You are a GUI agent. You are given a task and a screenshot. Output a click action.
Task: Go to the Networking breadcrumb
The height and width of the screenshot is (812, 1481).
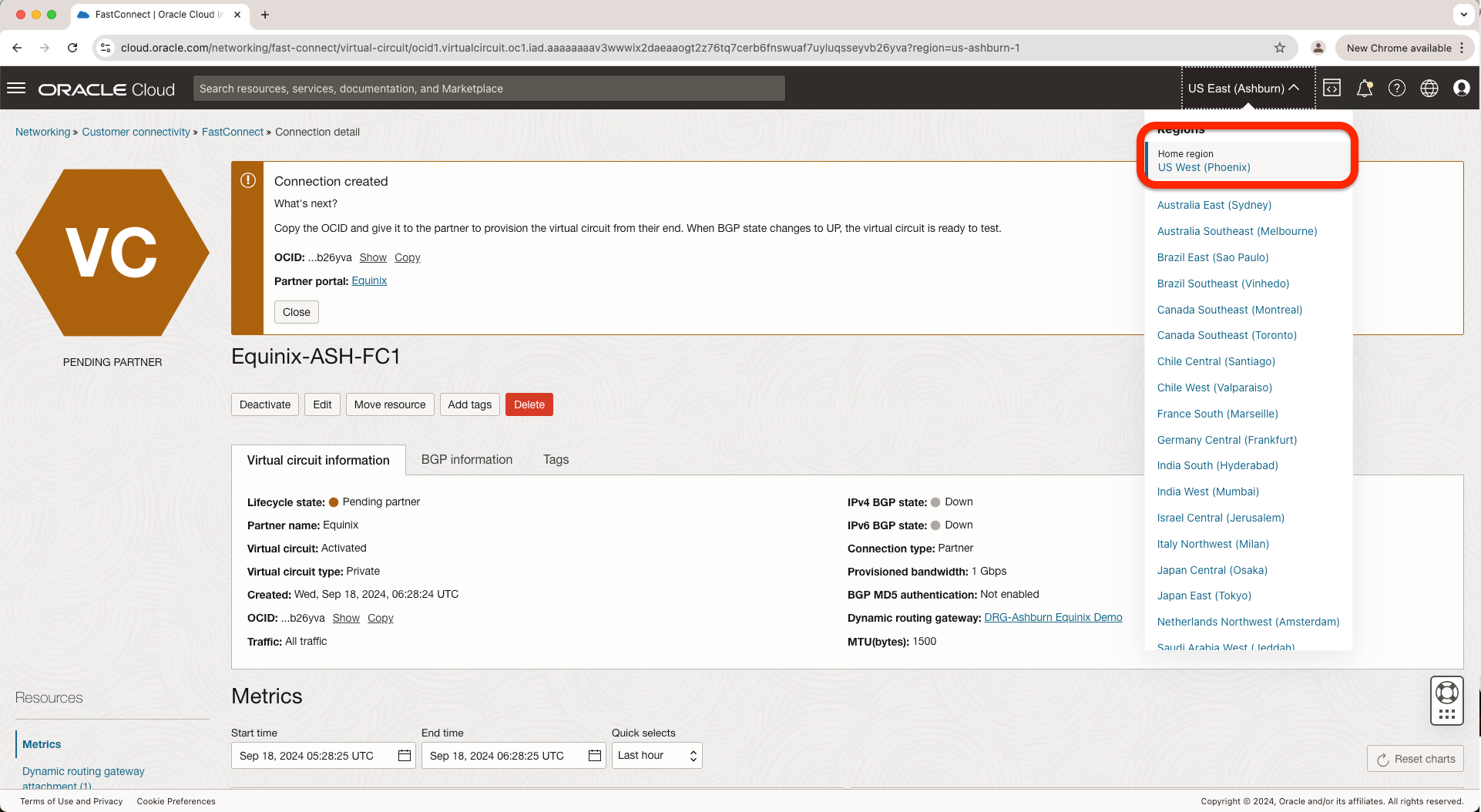click(42, 132)
